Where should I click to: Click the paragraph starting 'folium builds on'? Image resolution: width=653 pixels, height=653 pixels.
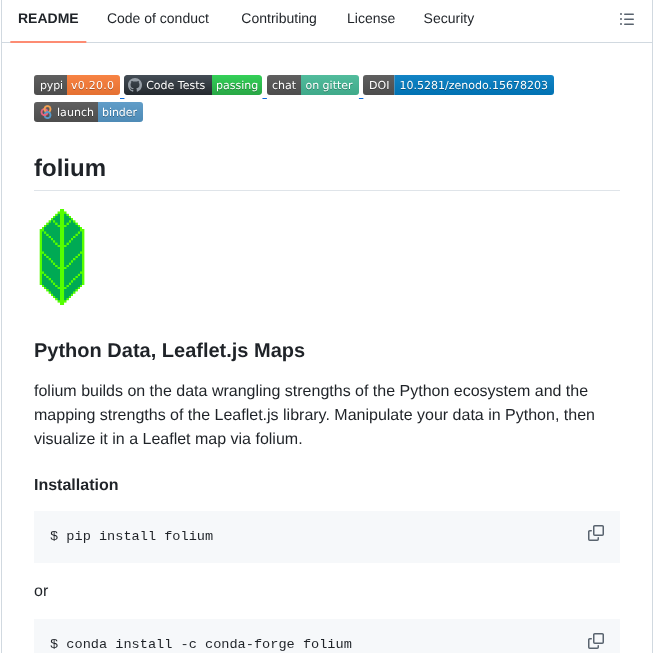tap(314, 415)
